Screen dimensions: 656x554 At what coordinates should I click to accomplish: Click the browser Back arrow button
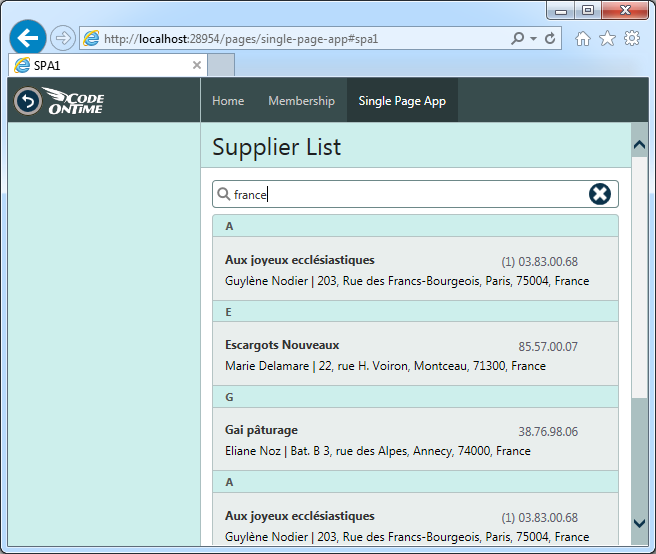28,38
